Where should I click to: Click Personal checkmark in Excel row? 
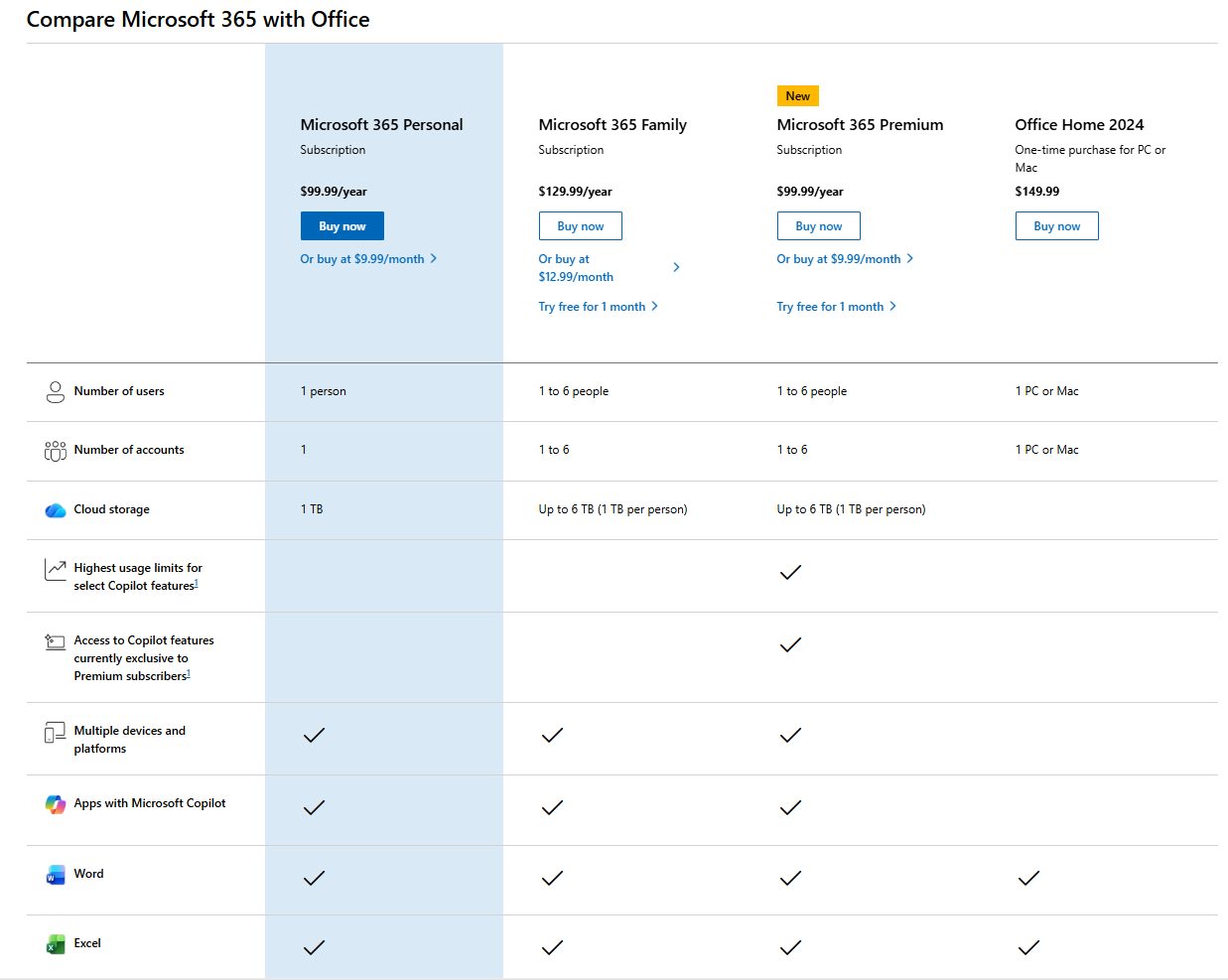pyautogui.click(x=314, y=948)
